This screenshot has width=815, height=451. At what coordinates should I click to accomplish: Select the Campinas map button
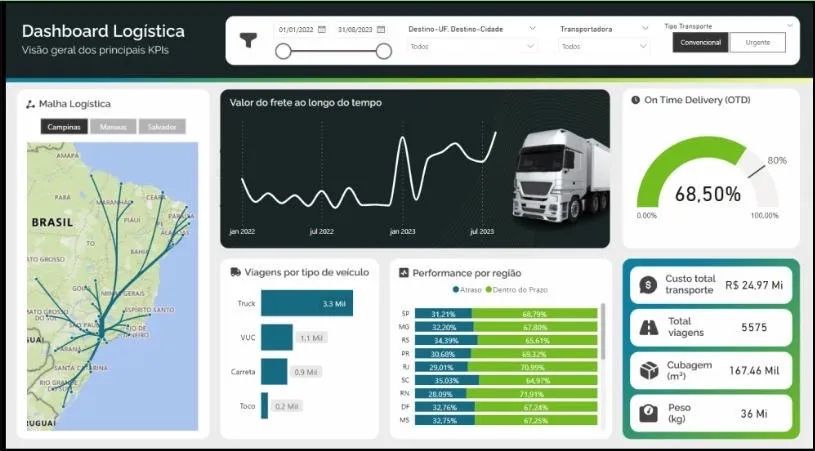(x=65, y=127)
